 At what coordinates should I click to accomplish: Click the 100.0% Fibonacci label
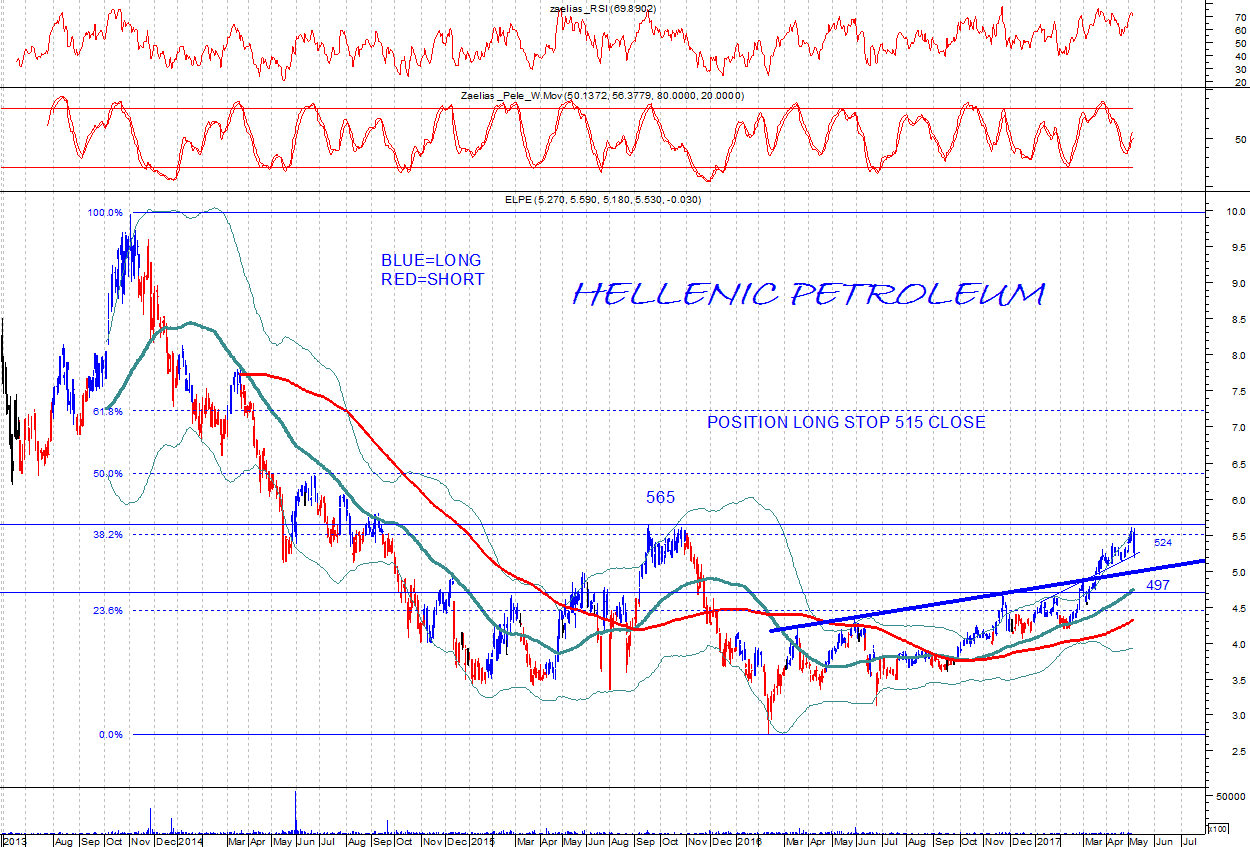(105, 213)
